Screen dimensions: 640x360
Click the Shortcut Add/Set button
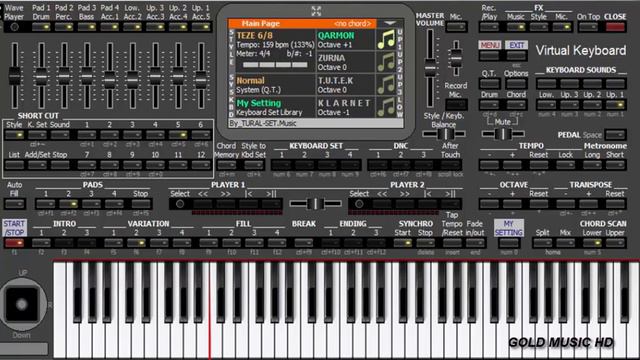coord(37,165)
